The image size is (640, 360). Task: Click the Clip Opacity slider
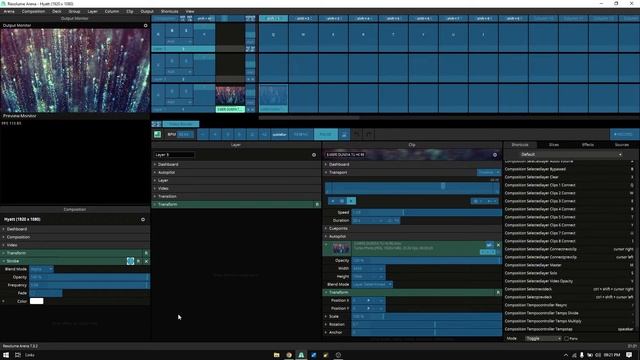click(427, 260)
